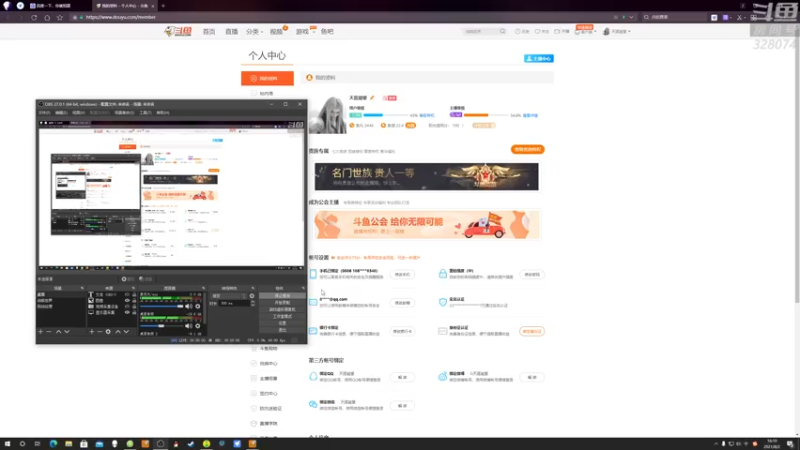
Task: Add a new source in OBS Sources panel
Action: [91, 332]
